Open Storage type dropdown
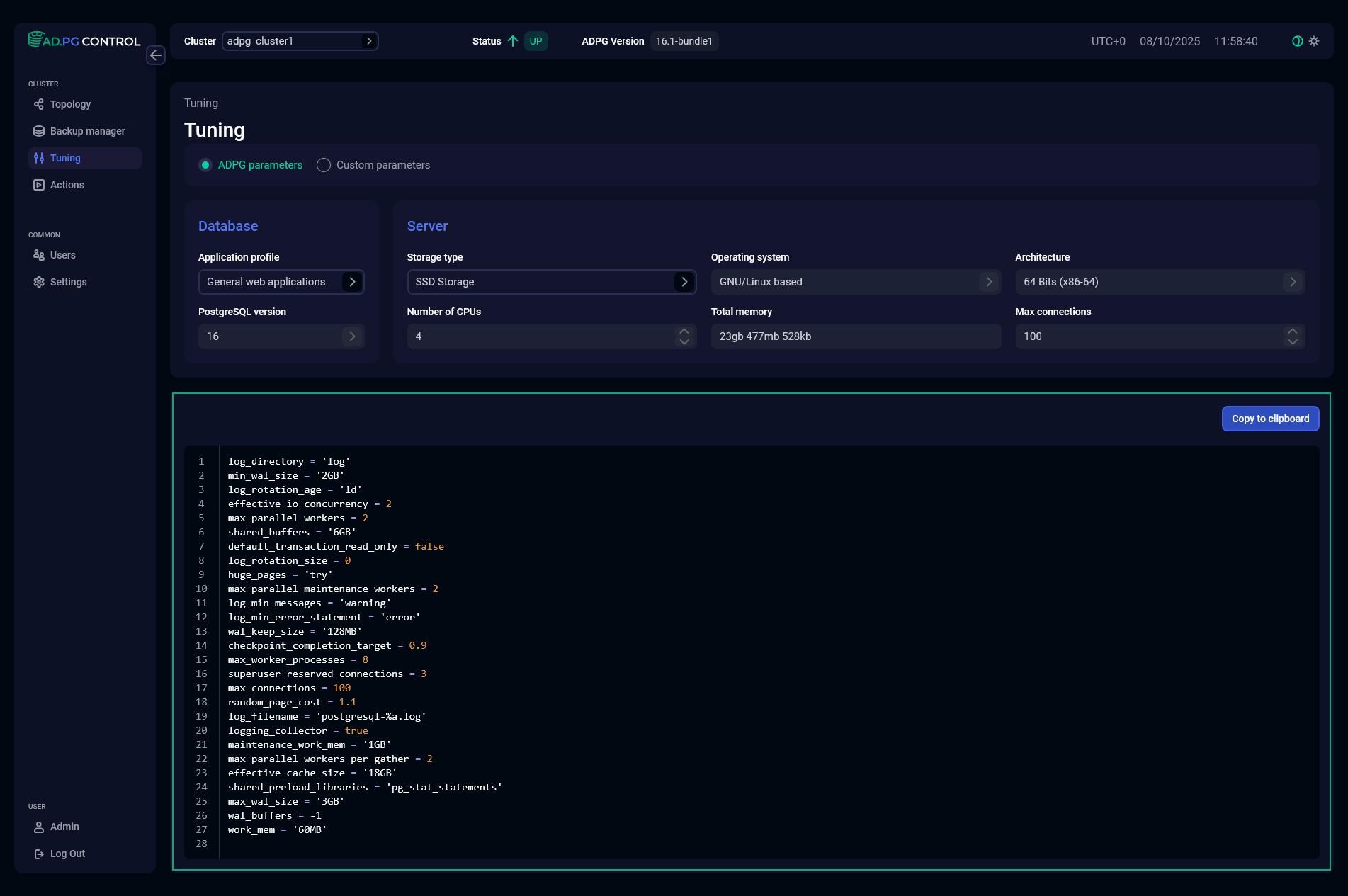Screen dimensions: 1348x896 (551, 282)
